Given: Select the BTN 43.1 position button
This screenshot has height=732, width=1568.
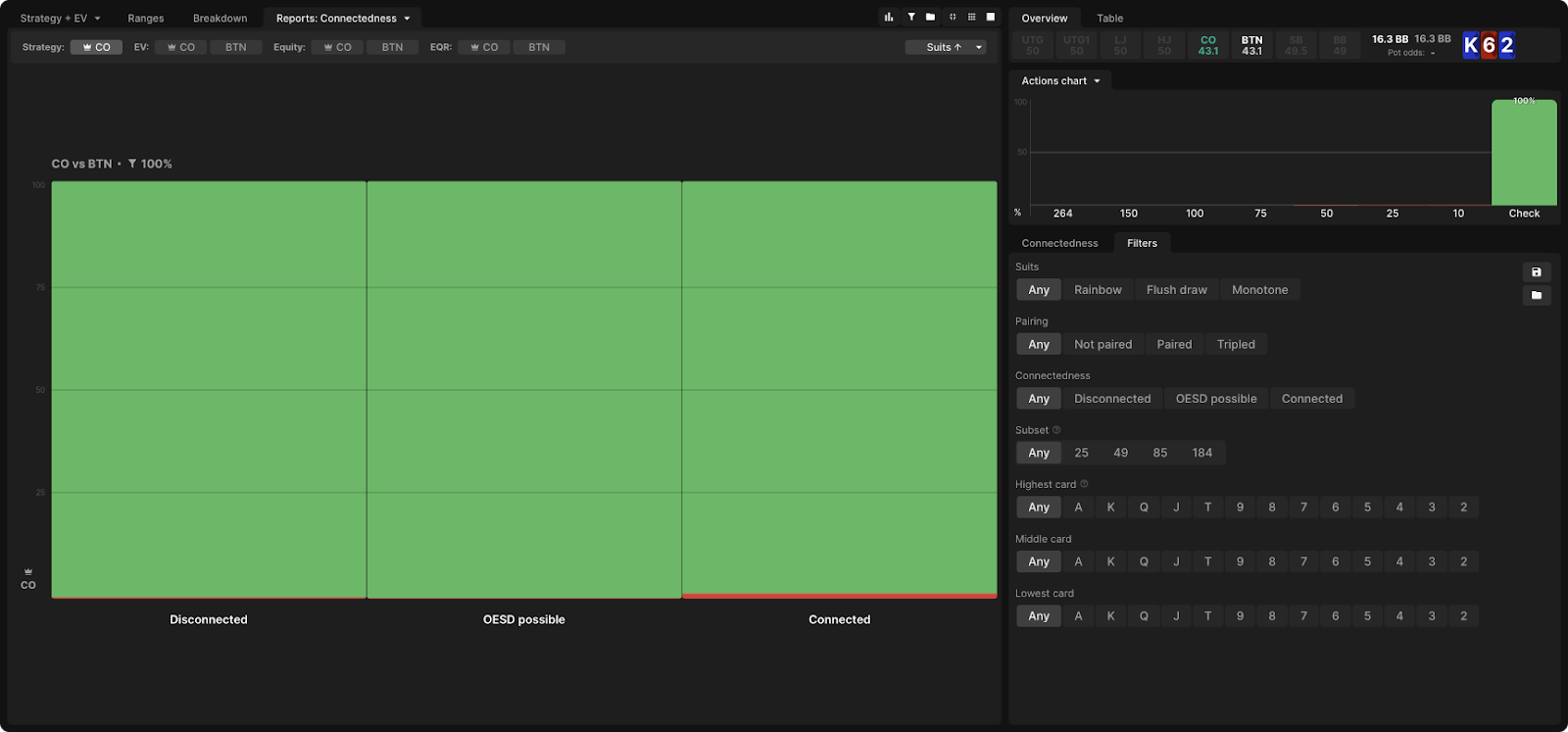Looking at the screenshot, I should 1251,46.
